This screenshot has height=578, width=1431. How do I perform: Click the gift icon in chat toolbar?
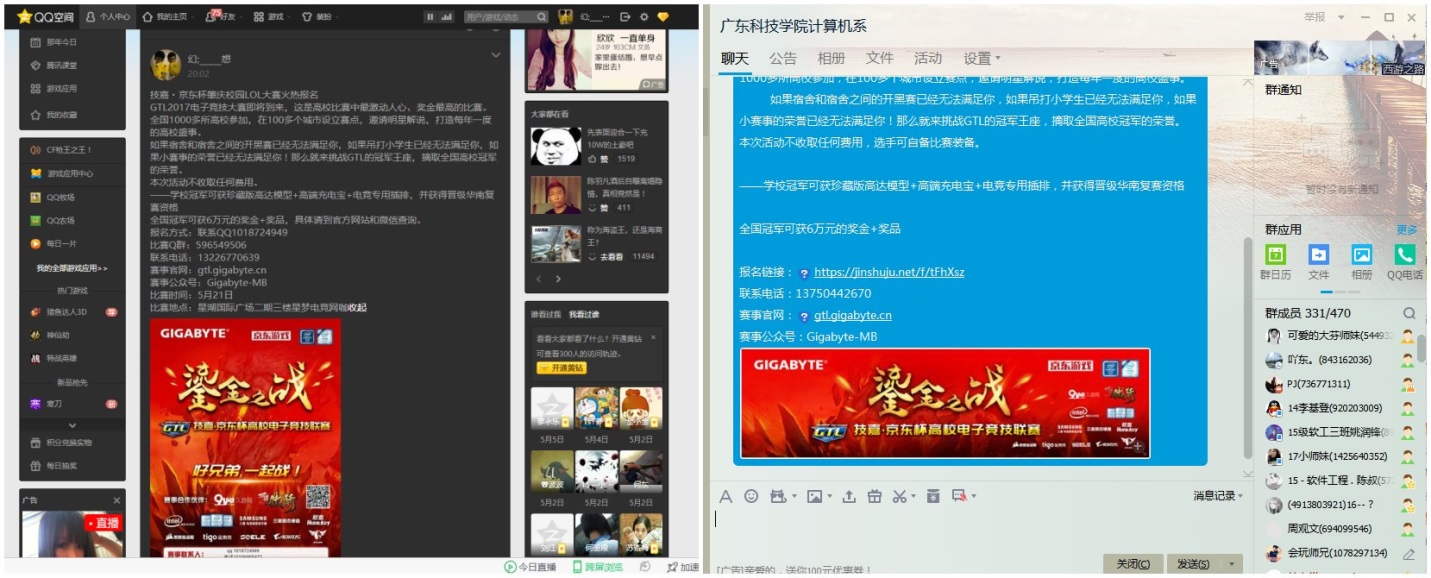click(x=875, y=496)
